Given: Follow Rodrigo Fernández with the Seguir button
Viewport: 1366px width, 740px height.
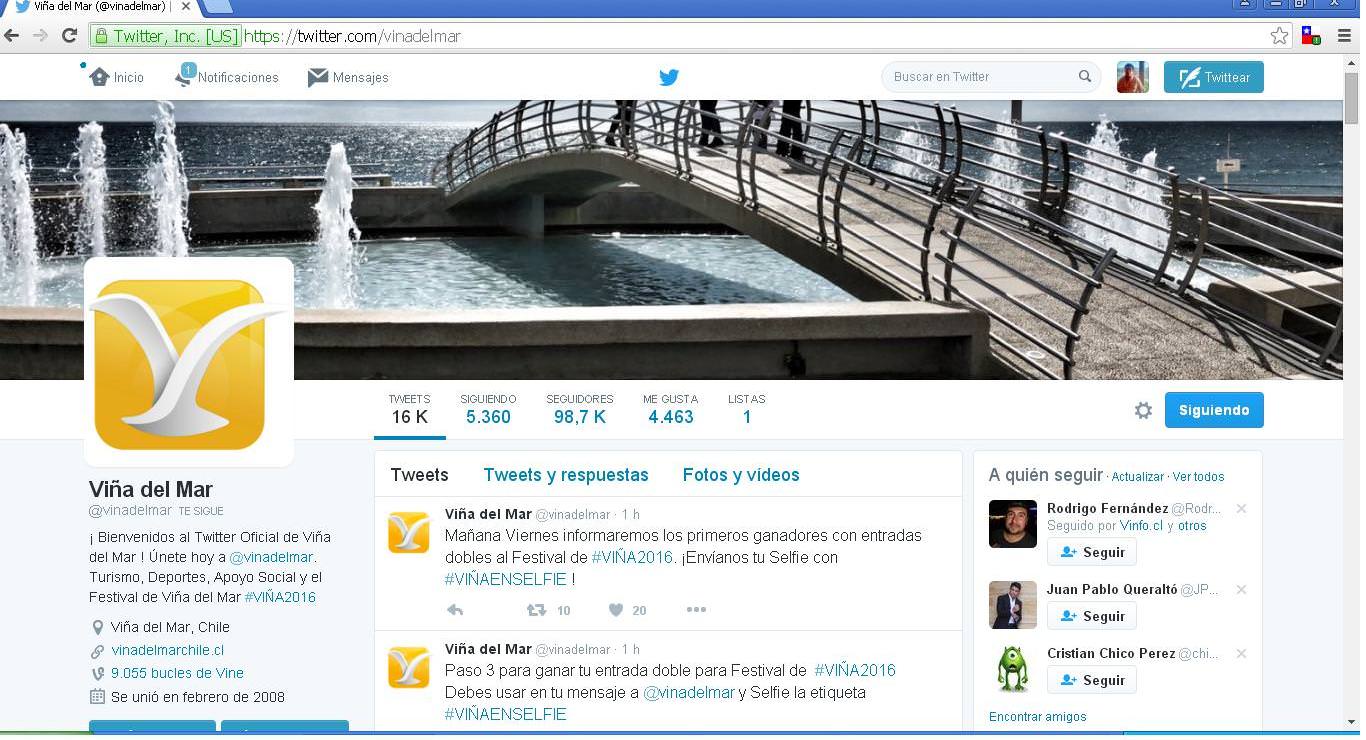Looking at the screenshot, I should (x=1091, y=552).
